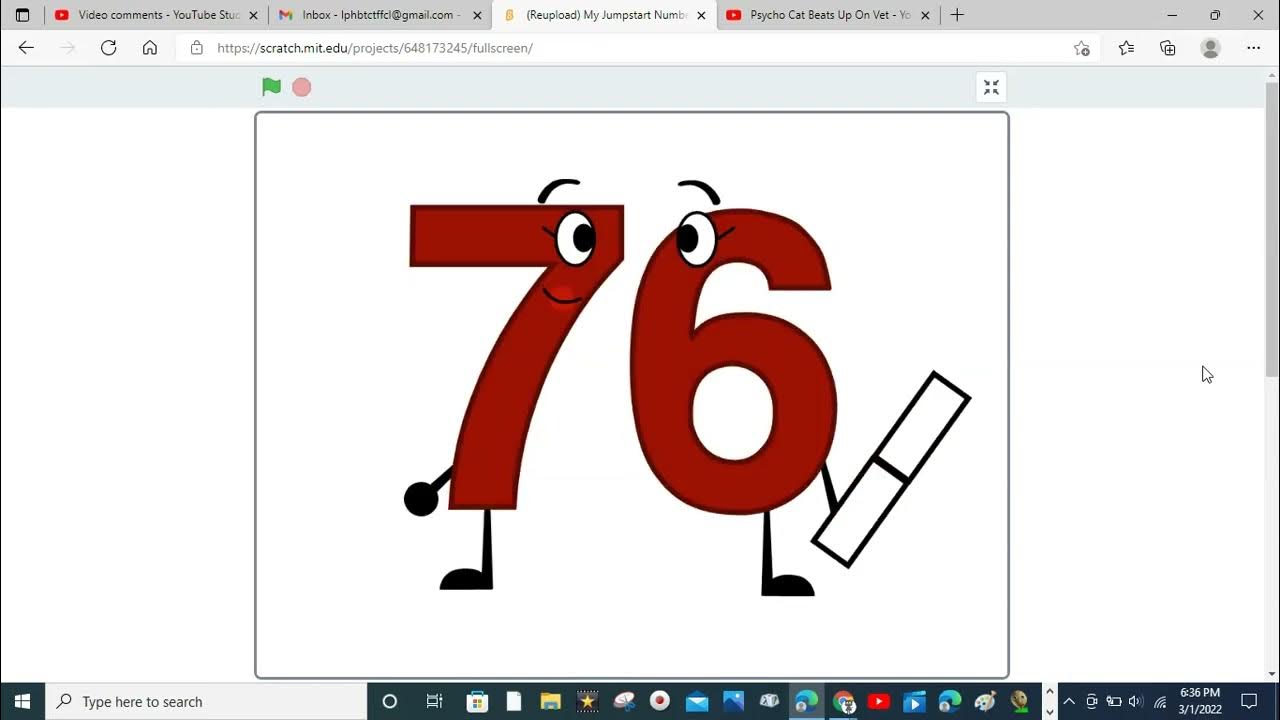Close the Gmail Inbox tab
Image resolution: width=1280 pixels, height=720 pixels.
click(x=477, y=15)
